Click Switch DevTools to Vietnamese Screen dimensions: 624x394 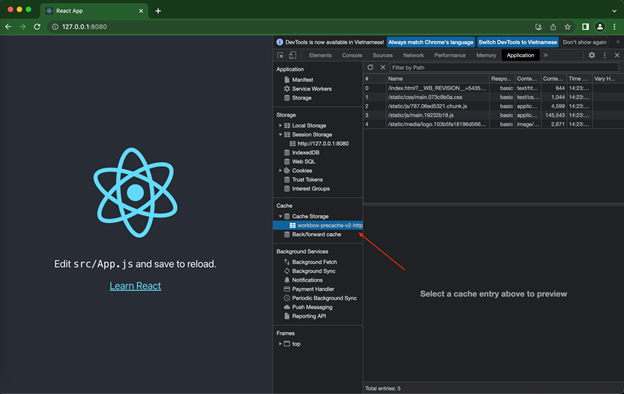tap(518, 42)
